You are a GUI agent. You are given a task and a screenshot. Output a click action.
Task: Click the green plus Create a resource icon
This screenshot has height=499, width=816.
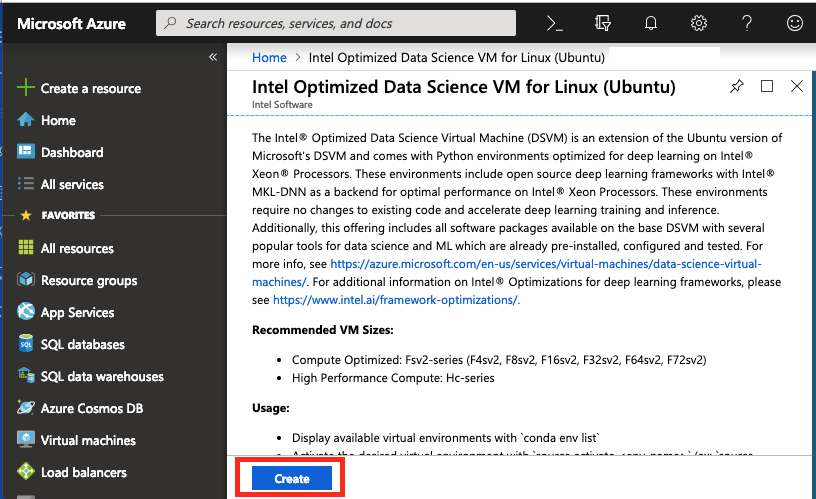coord(26,87)
